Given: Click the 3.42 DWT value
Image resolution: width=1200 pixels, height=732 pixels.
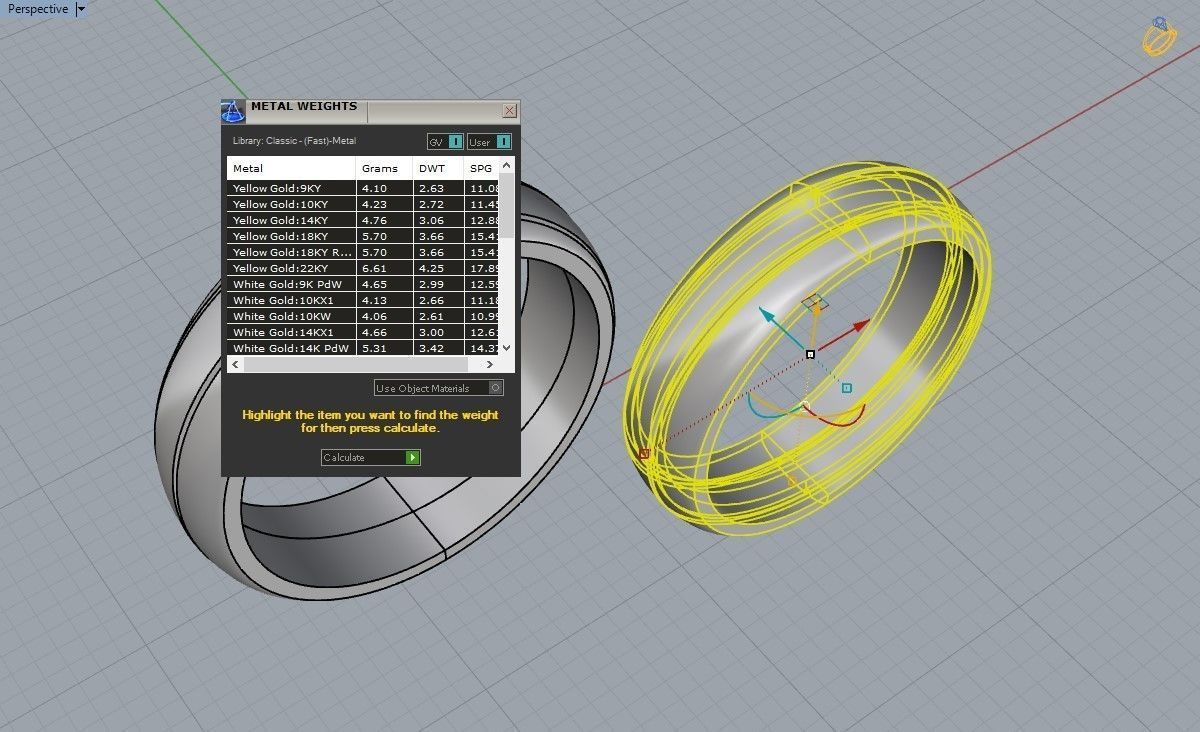Looking at the screenshot, I should [431, 348].
